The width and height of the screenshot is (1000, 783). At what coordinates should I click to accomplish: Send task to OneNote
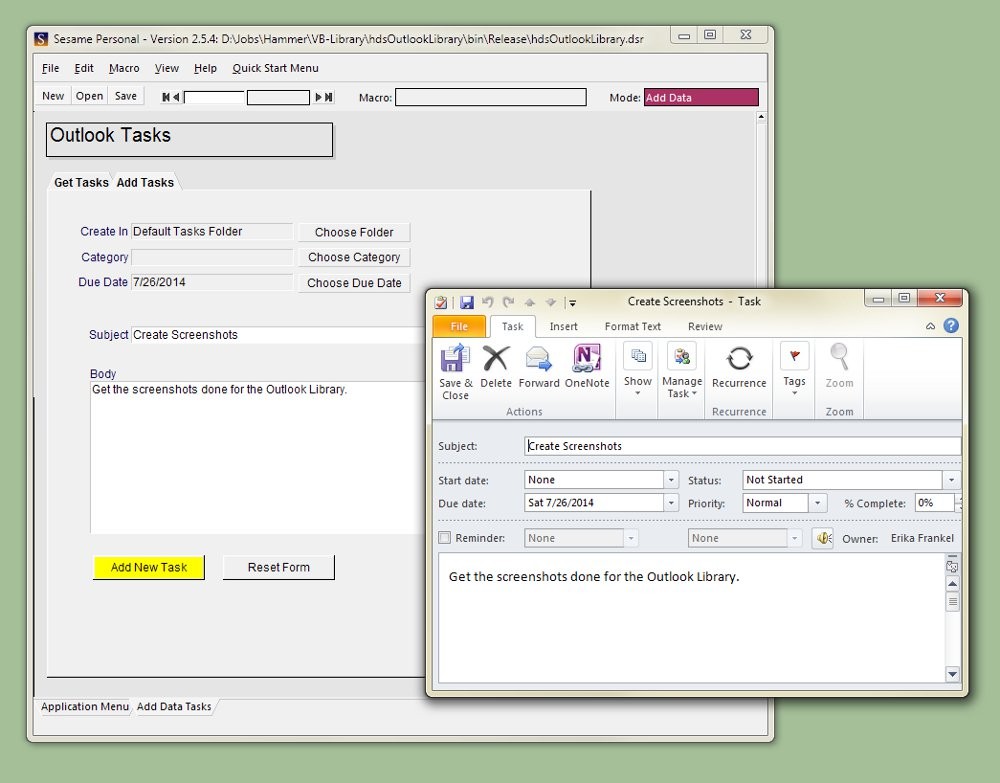pyautogui.click(x=587, y=366)
